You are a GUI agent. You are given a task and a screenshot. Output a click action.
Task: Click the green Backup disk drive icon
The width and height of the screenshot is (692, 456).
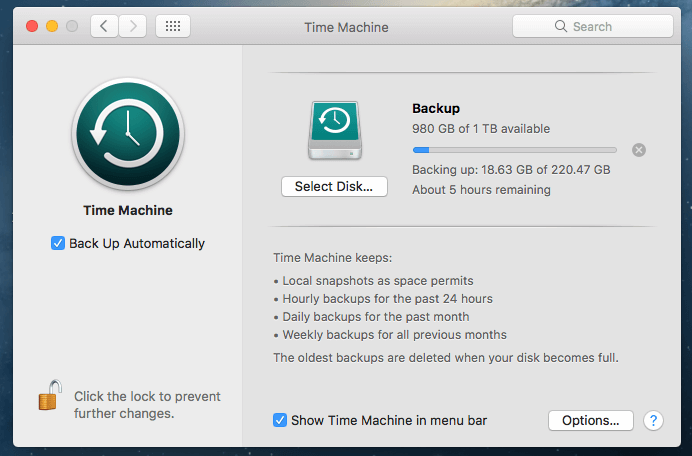click(334, 129)
